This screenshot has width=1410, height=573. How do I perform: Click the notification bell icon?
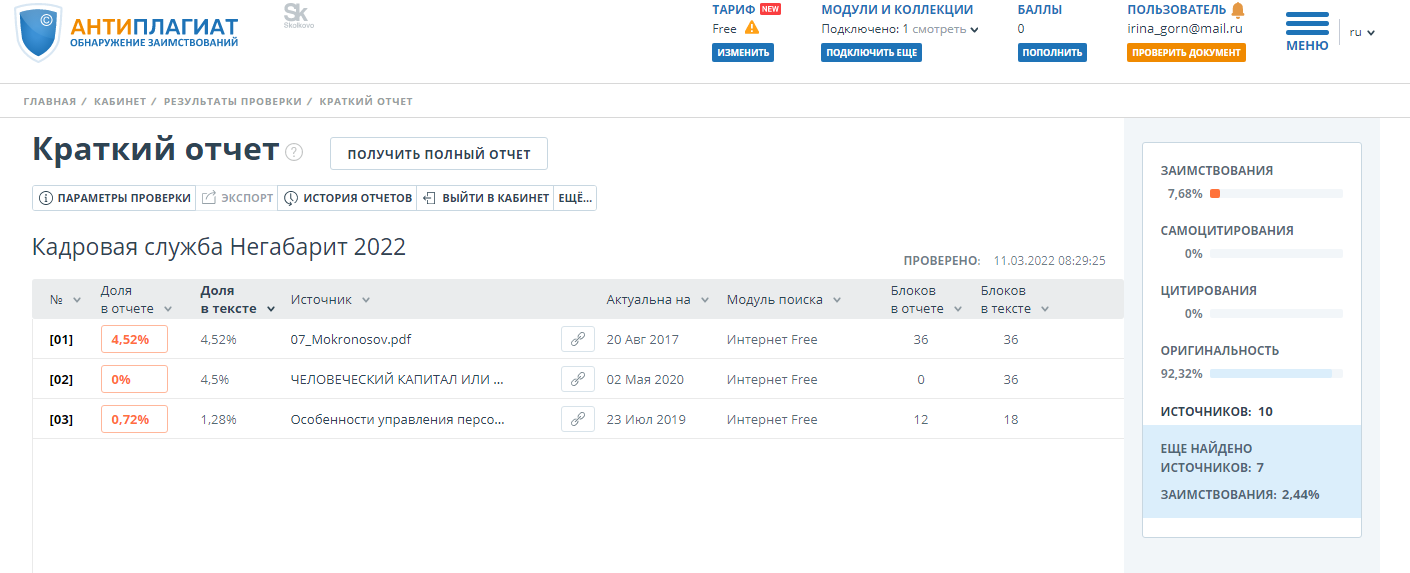[x=1238, y=10]
